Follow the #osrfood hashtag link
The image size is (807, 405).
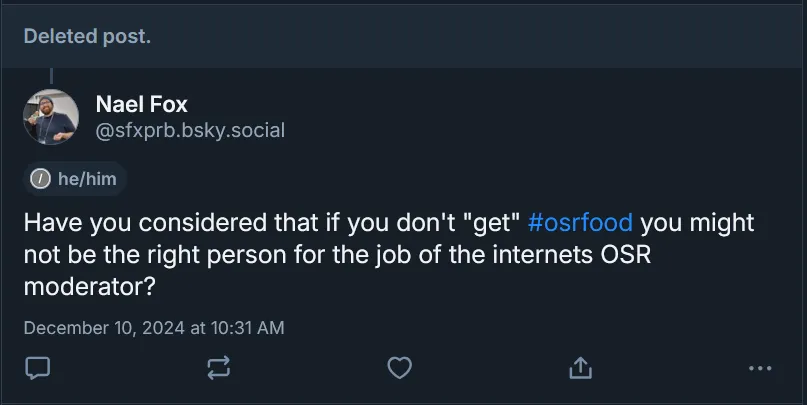click(x=579, y=221)
